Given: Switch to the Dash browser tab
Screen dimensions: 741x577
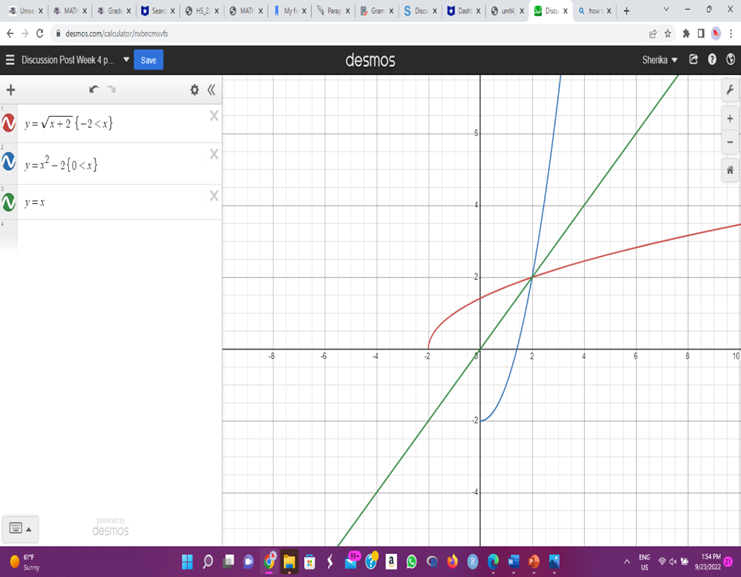Looking at the screenshot, I should pos(463,10).
